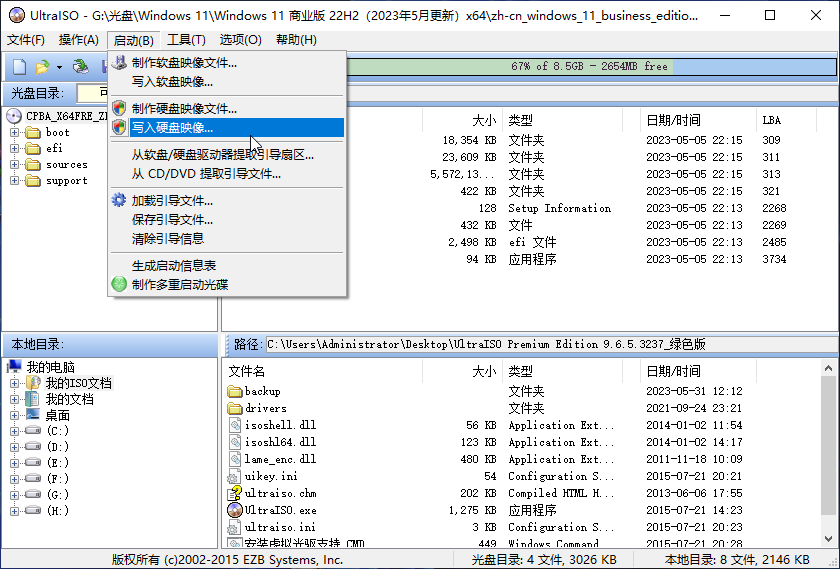Open the 选项(O) menu
Image resolution: width=840 pixels, height=569 pixels.
241,40
